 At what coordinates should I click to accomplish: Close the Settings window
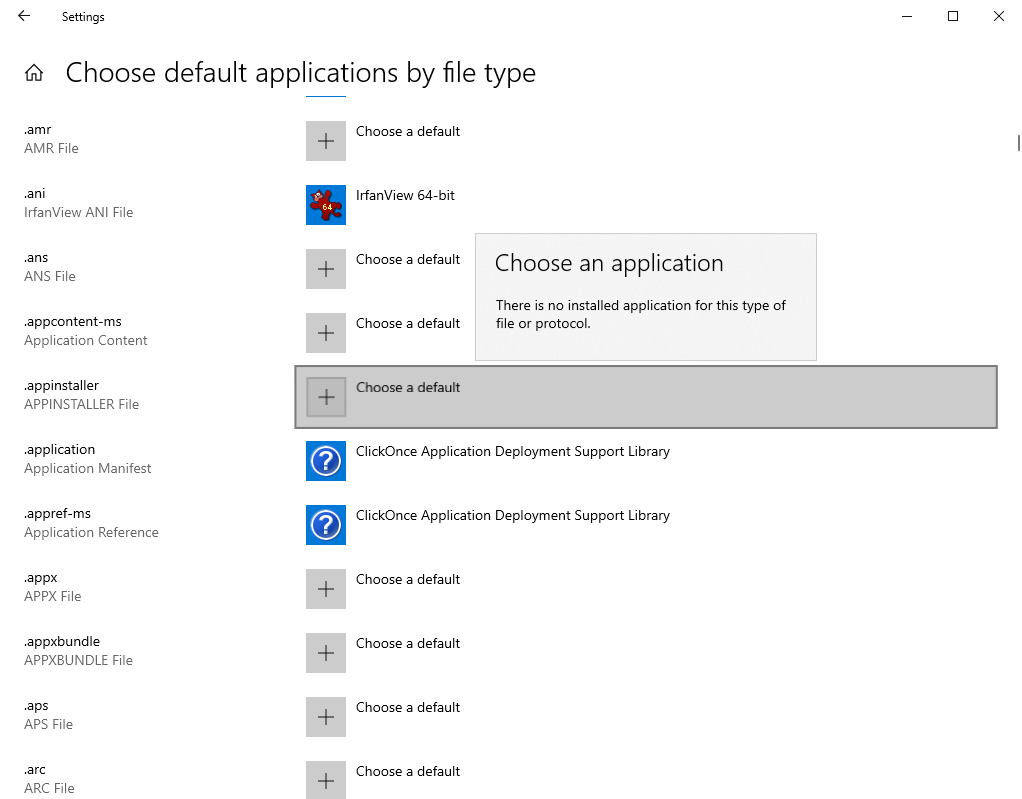point(999,16)
